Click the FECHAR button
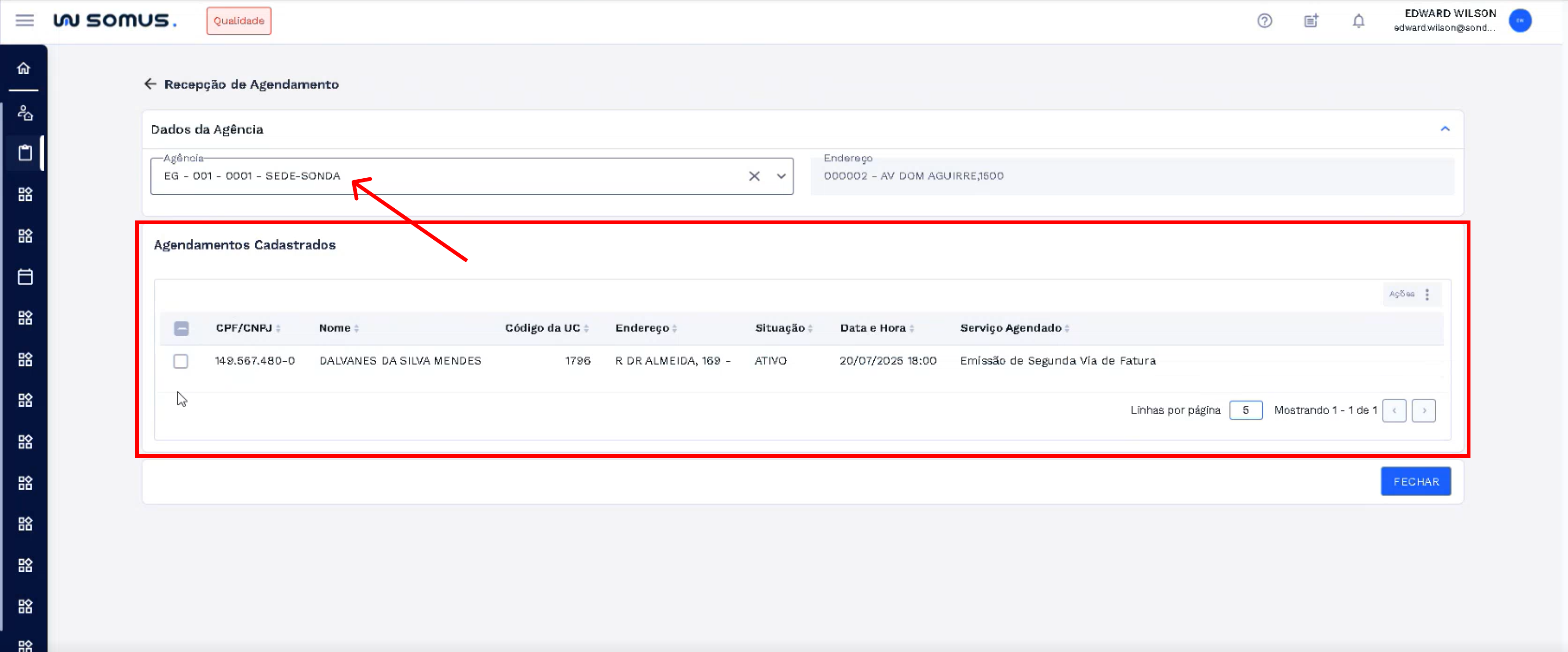The image size is (1568, 652). tap(1415, 482)
